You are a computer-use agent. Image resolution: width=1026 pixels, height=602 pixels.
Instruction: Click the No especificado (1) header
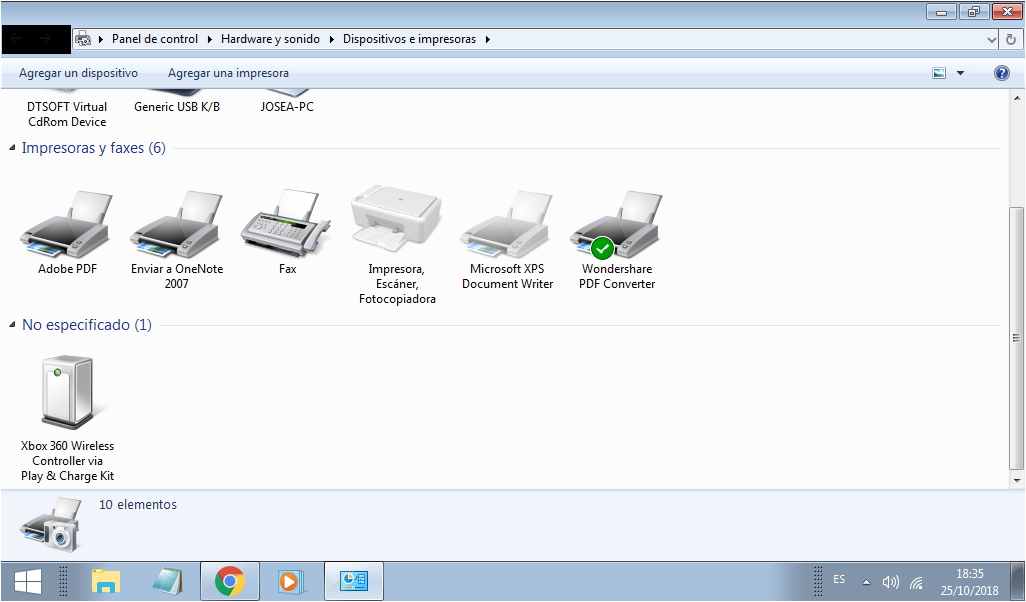point(87,325)
